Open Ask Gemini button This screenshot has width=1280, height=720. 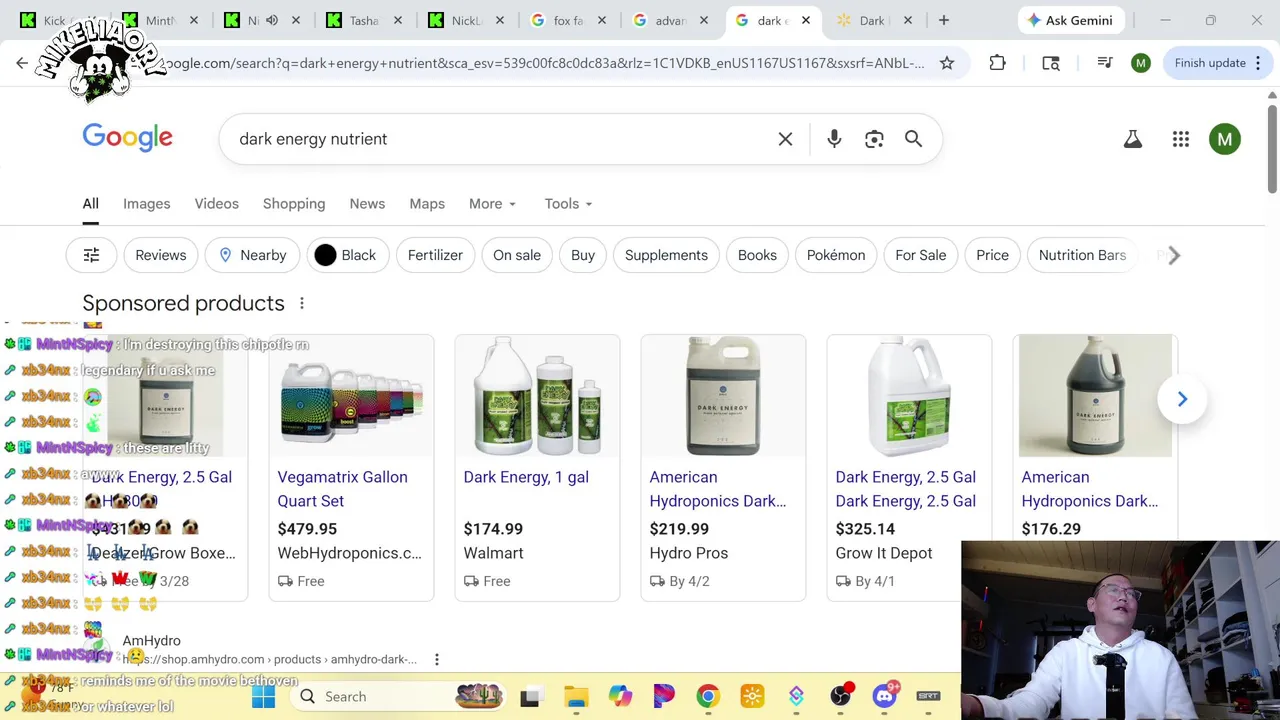pos(1069,20)
